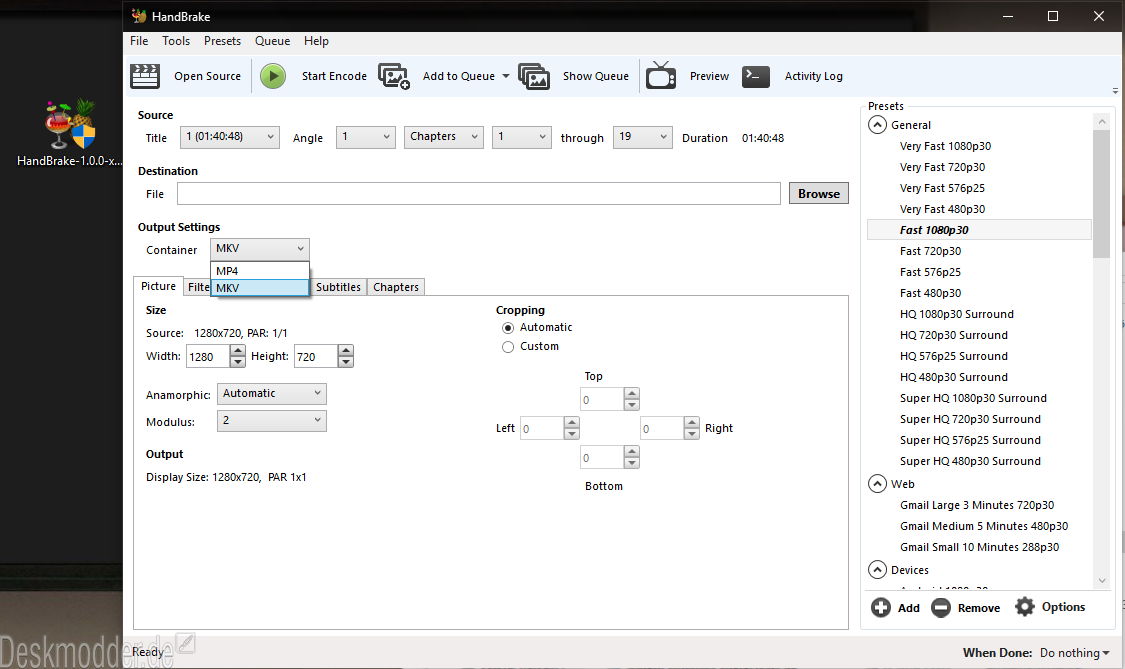Image resolution: width=1125 pixels, height=669 pixels.
Task: Select the Very Fast 1080p30 preset
Action: click(945, 146)
